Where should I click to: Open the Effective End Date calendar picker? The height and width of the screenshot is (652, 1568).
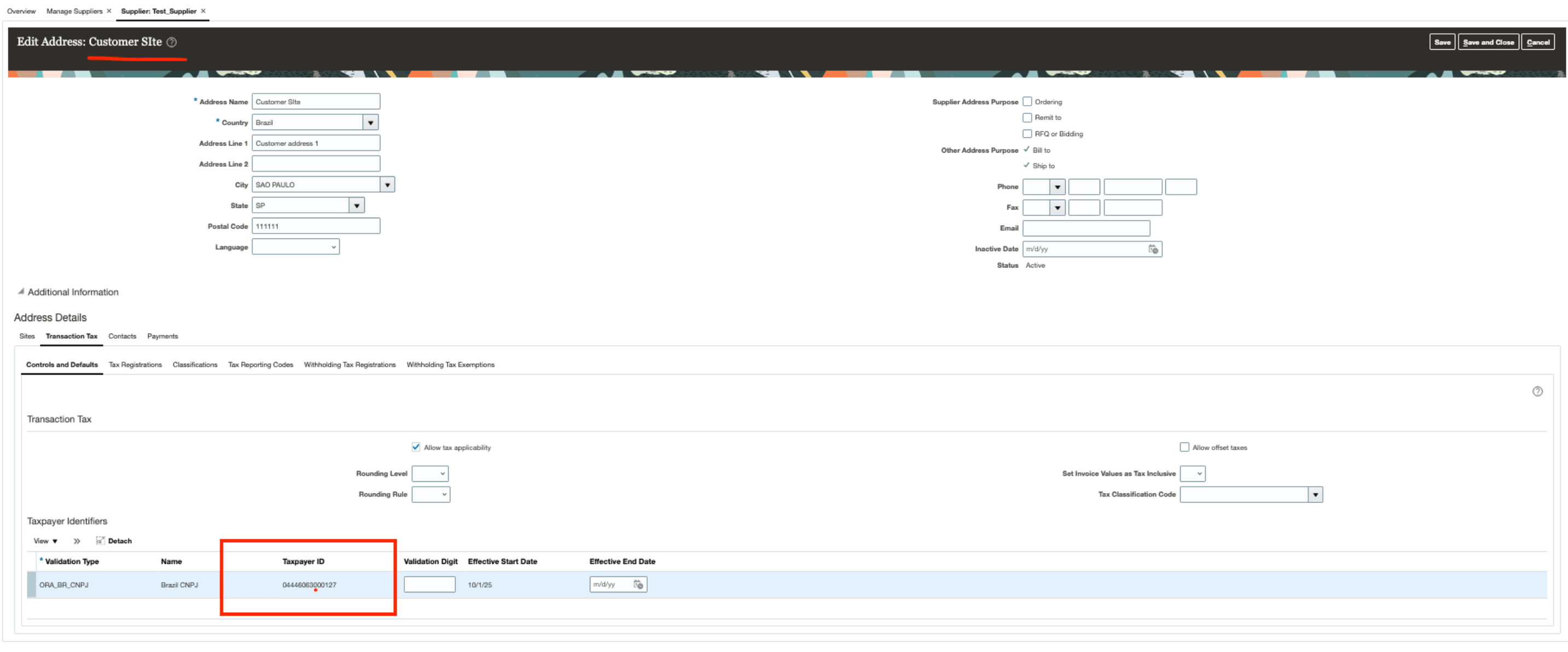638,584
